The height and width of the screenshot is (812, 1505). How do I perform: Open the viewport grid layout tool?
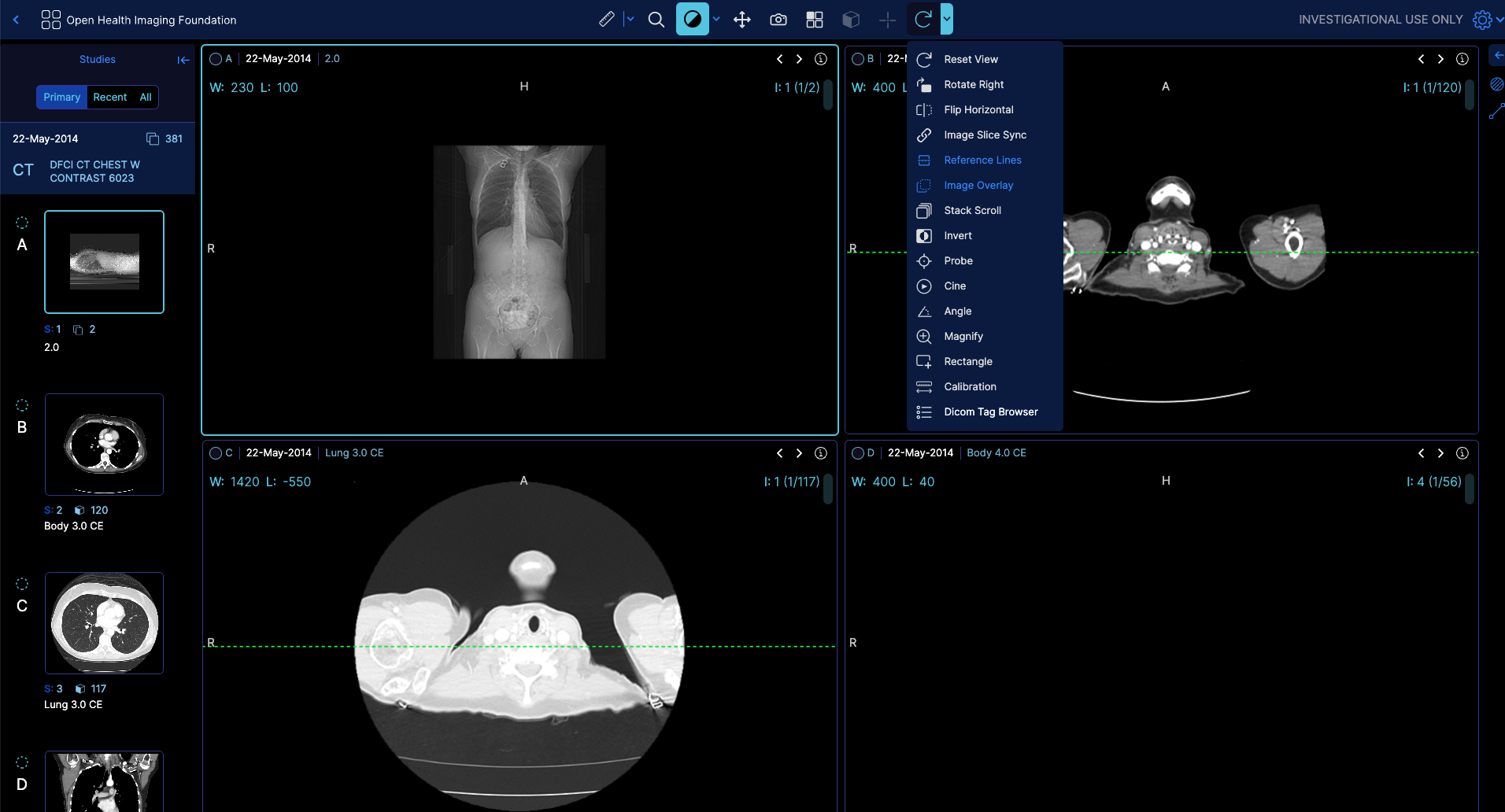click(814, 20)
